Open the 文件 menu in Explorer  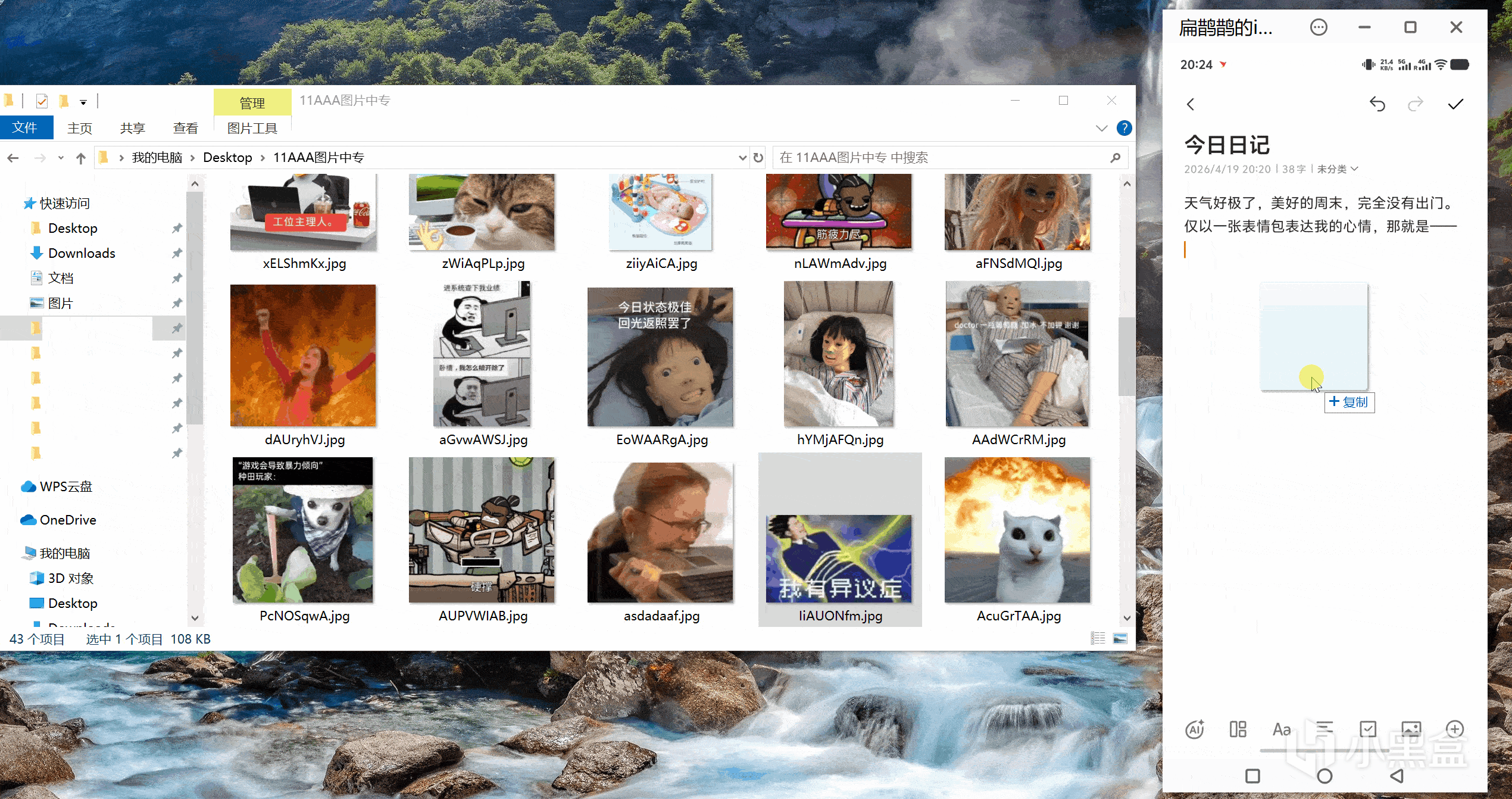click(x=25, y=128)
